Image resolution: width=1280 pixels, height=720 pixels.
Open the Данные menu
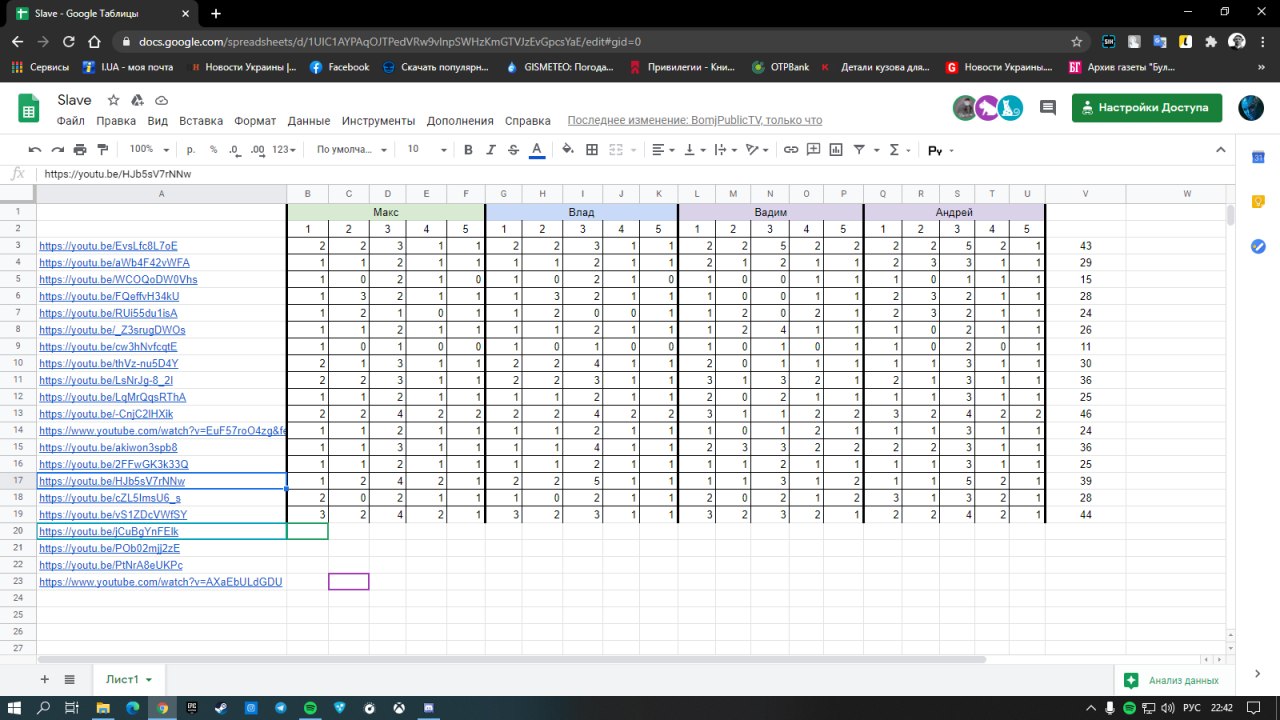click(309, 121)
